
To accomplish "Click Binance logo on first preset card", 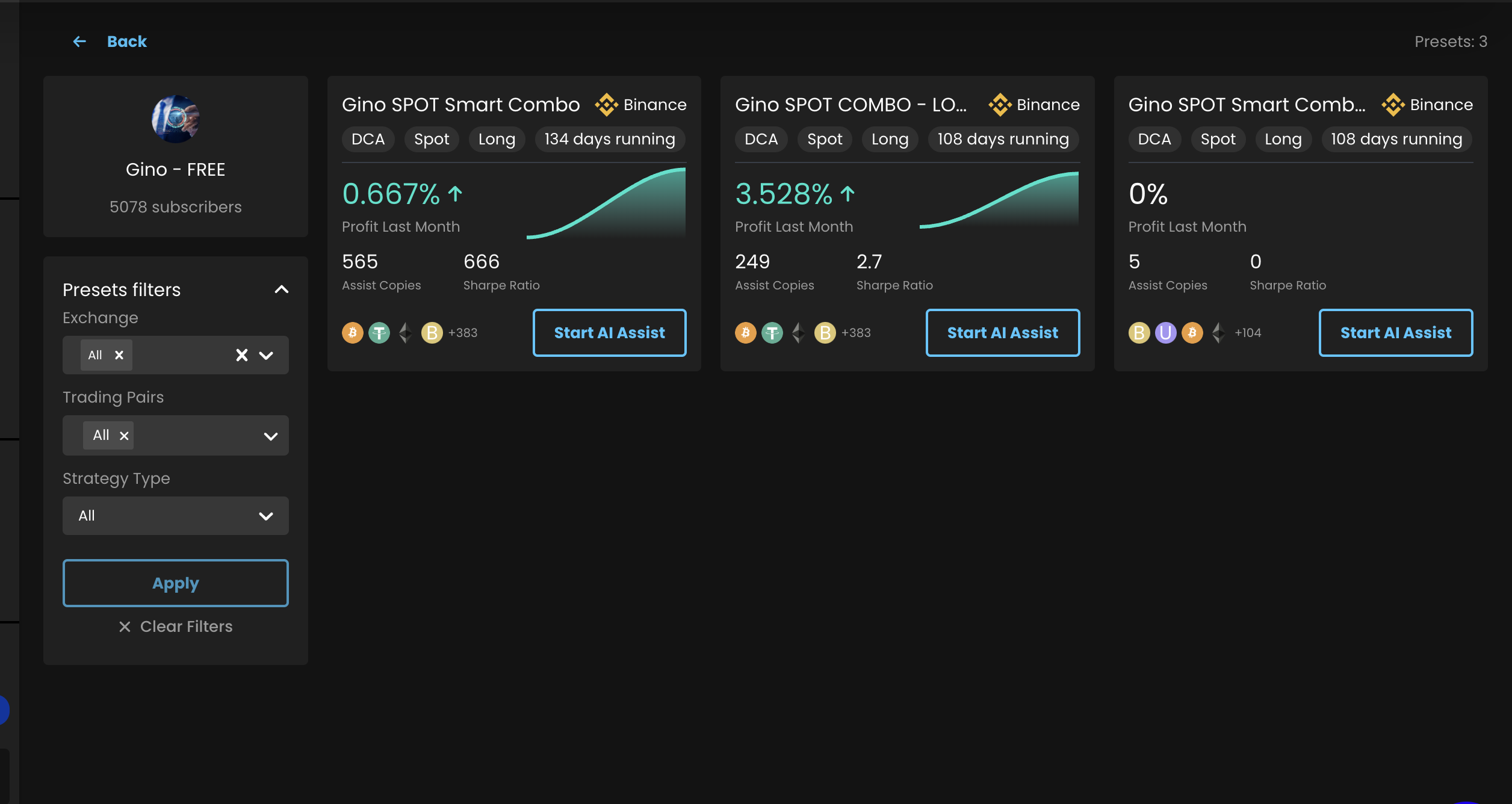I will pyautogui.click(x=606, y=105).
